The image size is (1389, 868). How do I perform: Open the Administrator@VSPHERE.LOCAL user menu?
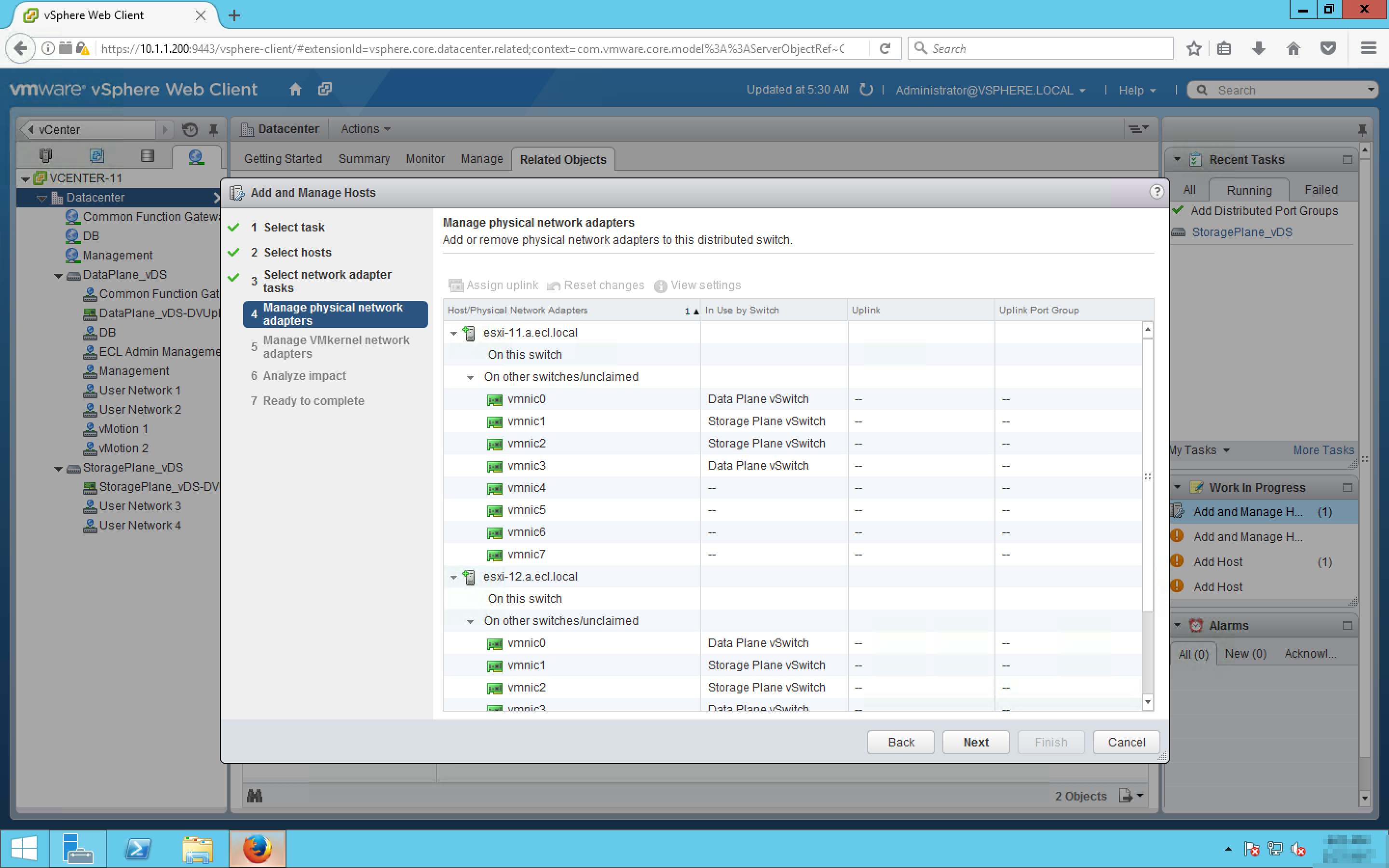pos(990,90)
